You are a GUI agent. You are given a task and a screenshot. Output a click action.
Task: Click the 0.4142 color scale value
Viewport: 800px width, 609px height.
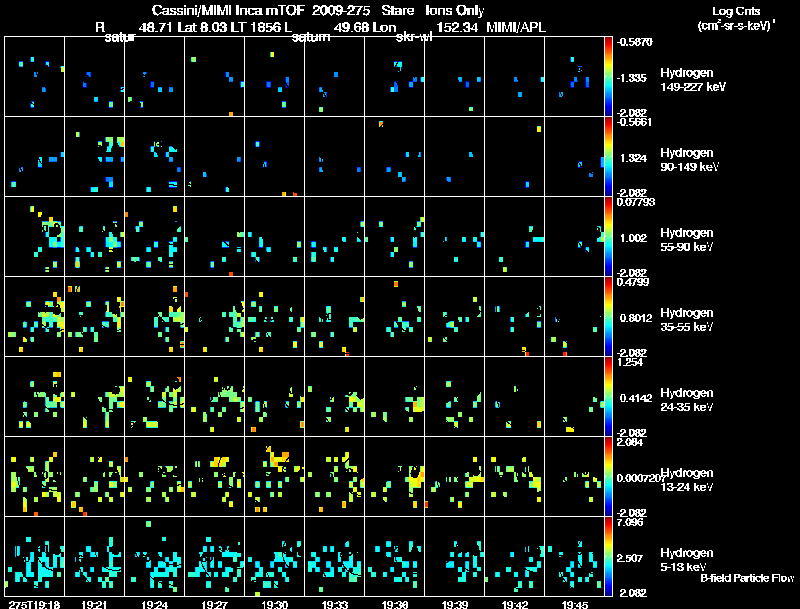tap(636, 398)
